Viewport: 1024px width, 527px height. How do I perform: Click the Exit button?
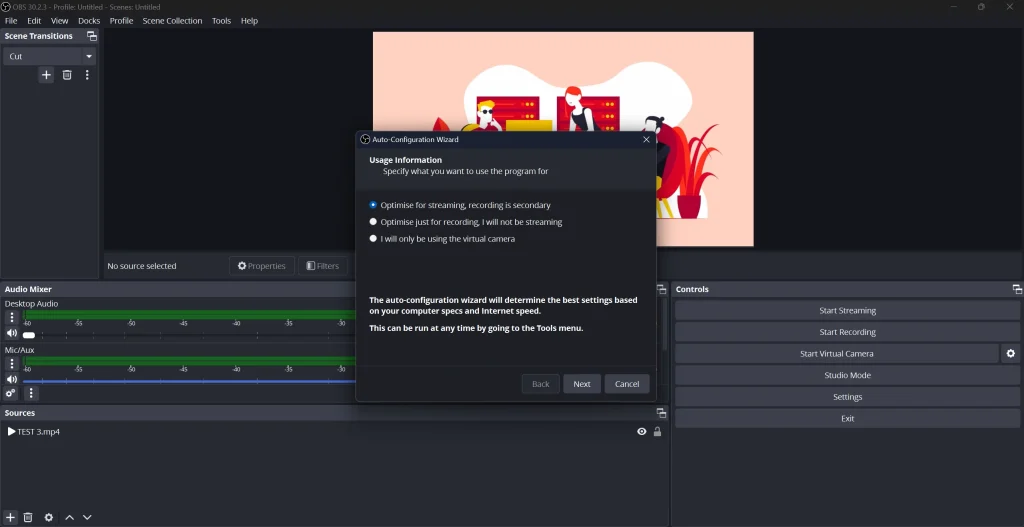coord(848,418)
